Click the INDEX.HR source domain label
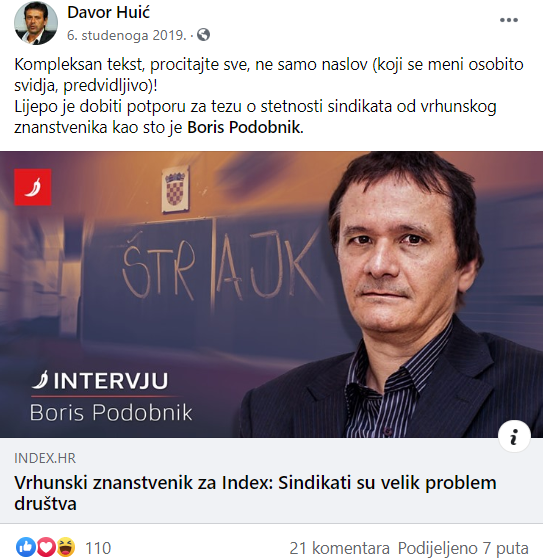 point(45,458)
